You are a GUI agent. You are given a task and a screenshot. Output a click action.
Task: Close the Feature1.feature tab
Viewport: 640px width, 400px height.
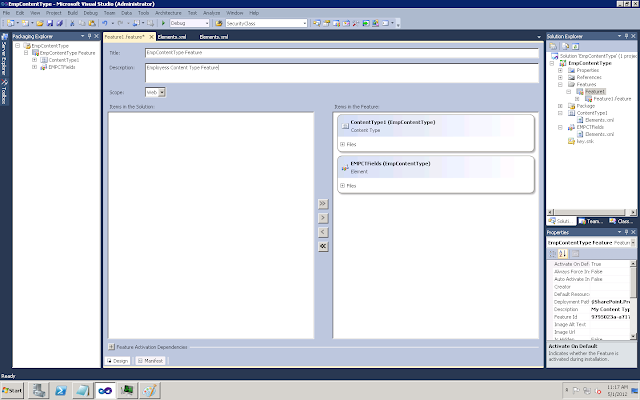(x=151, y=37)
